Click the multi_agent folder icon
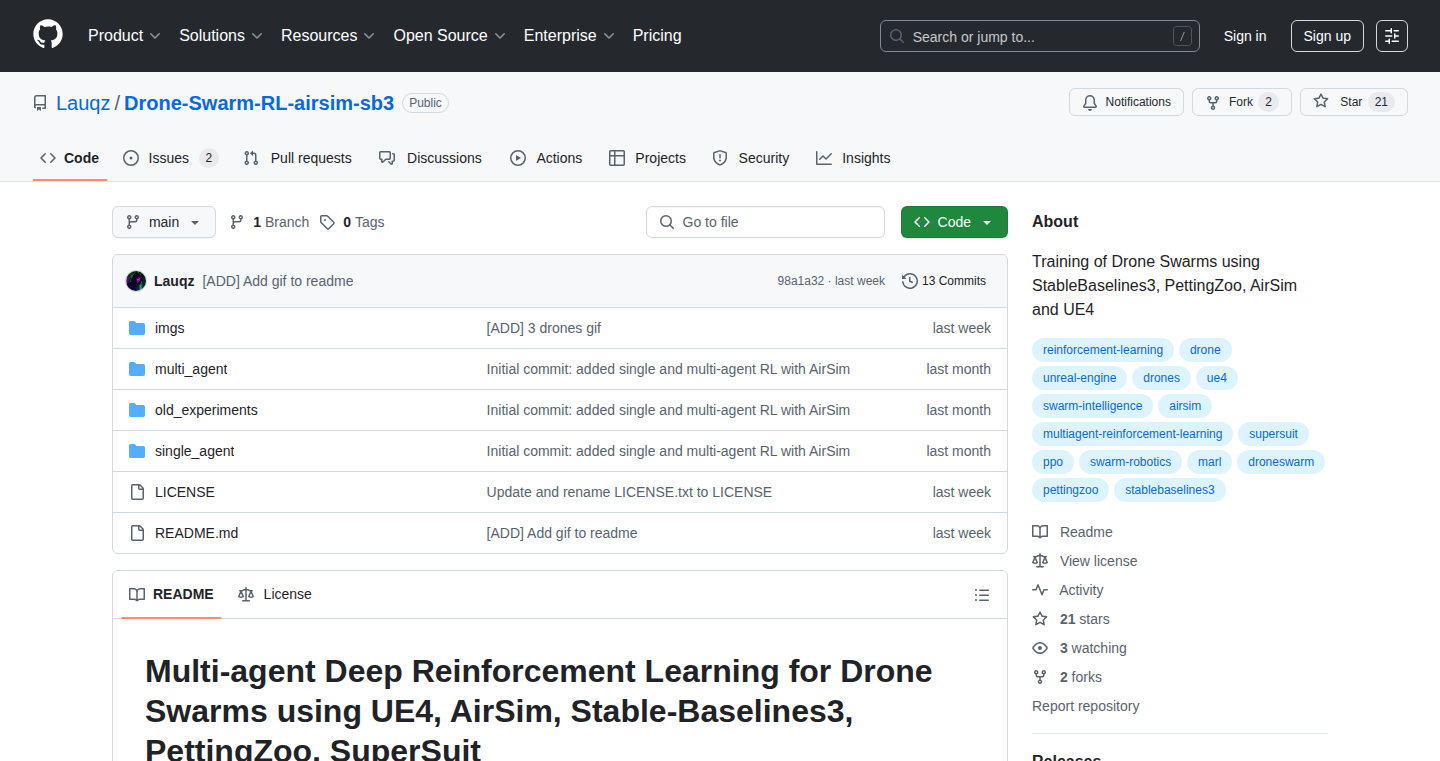The height and width of the screenshot is (761, 1440). click(137, 369)
